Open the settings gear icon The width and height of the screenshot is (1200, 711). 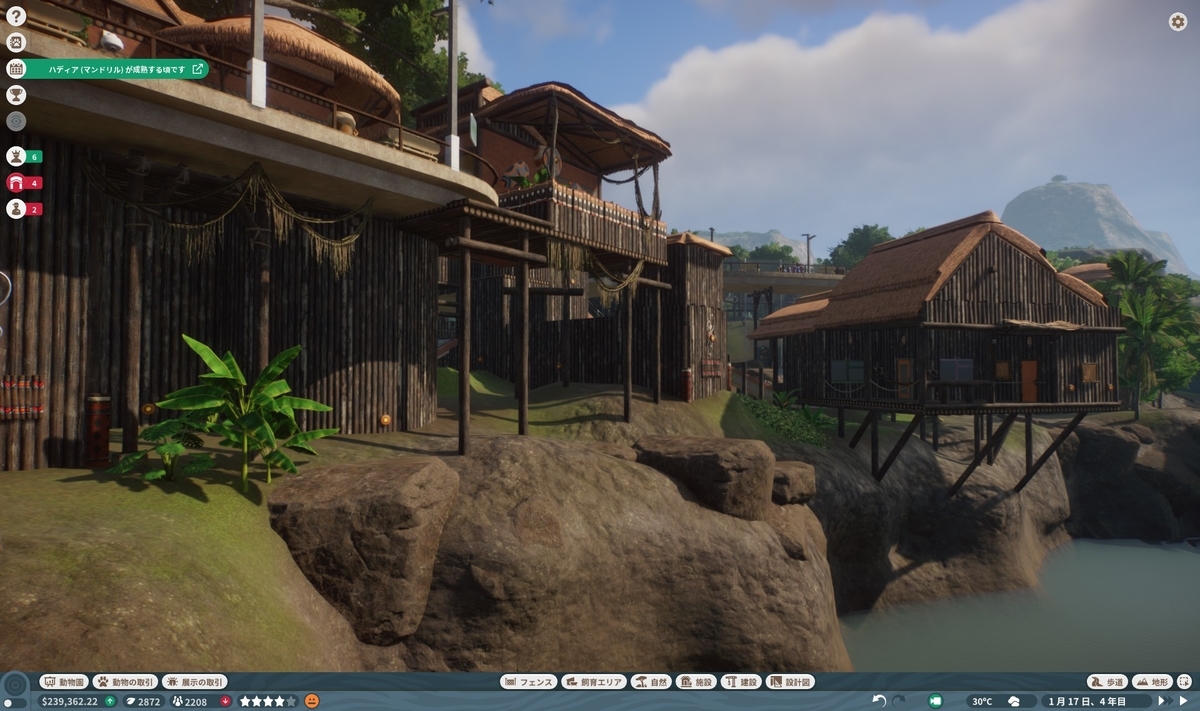pyautogui.click(x=1177, y=22)
